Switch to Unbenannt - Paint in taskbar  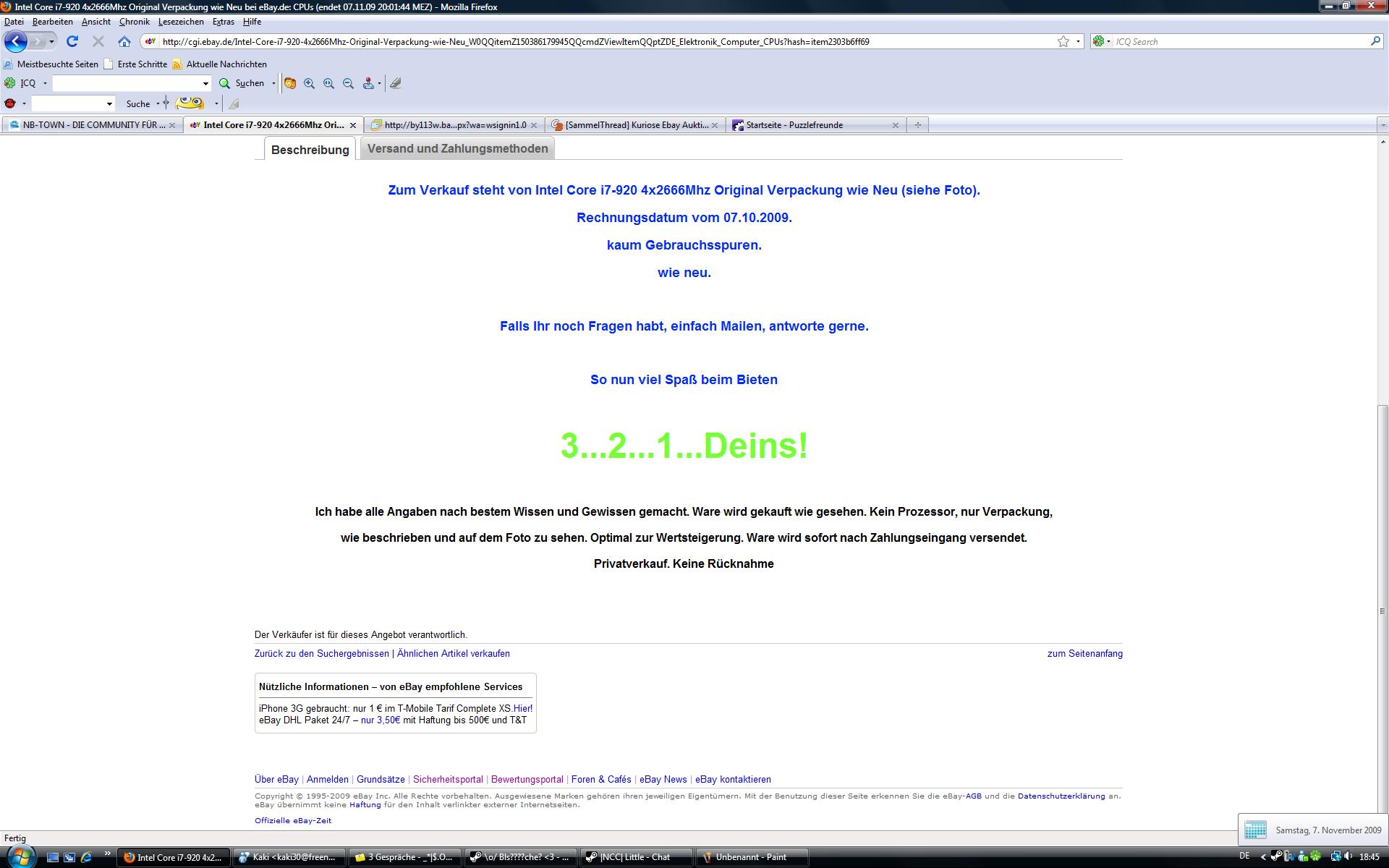[750, 857]
